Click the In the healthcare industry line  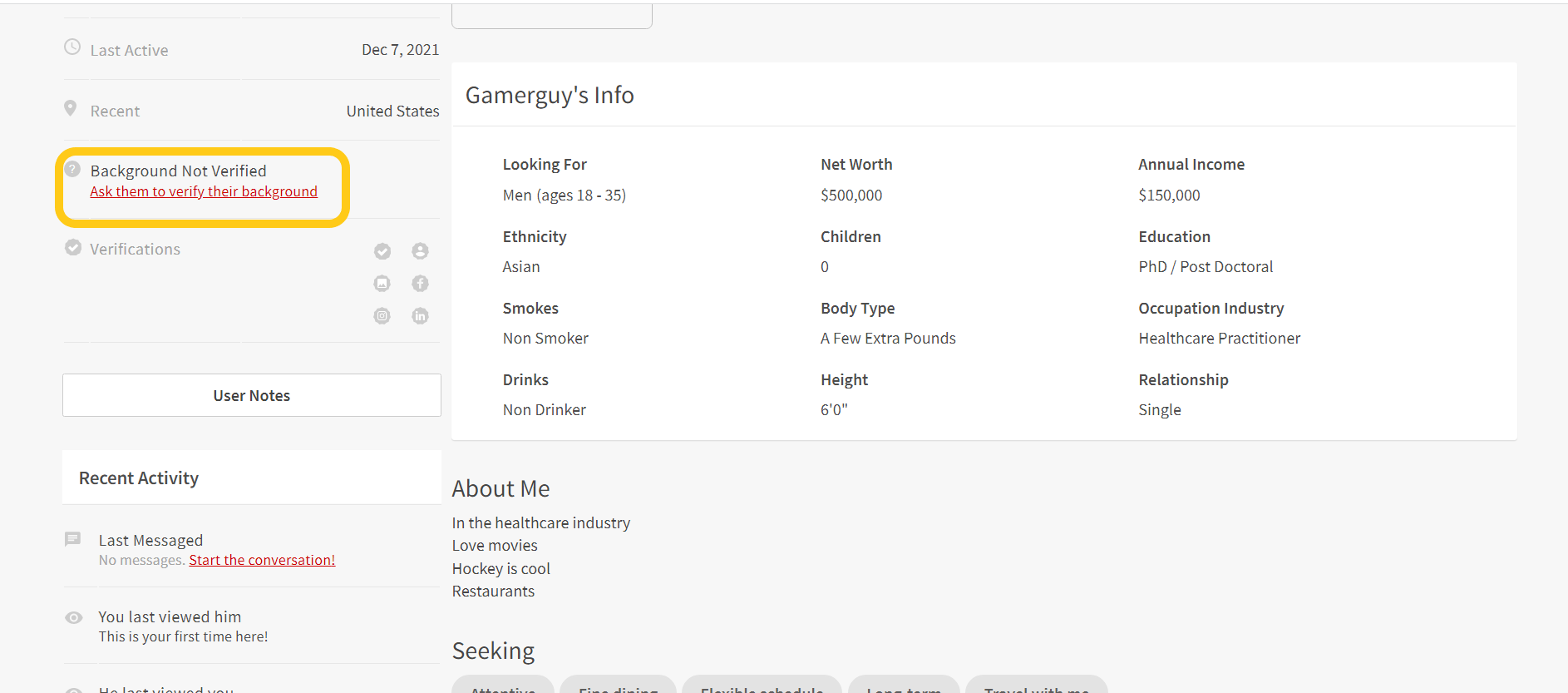(541, 522)
